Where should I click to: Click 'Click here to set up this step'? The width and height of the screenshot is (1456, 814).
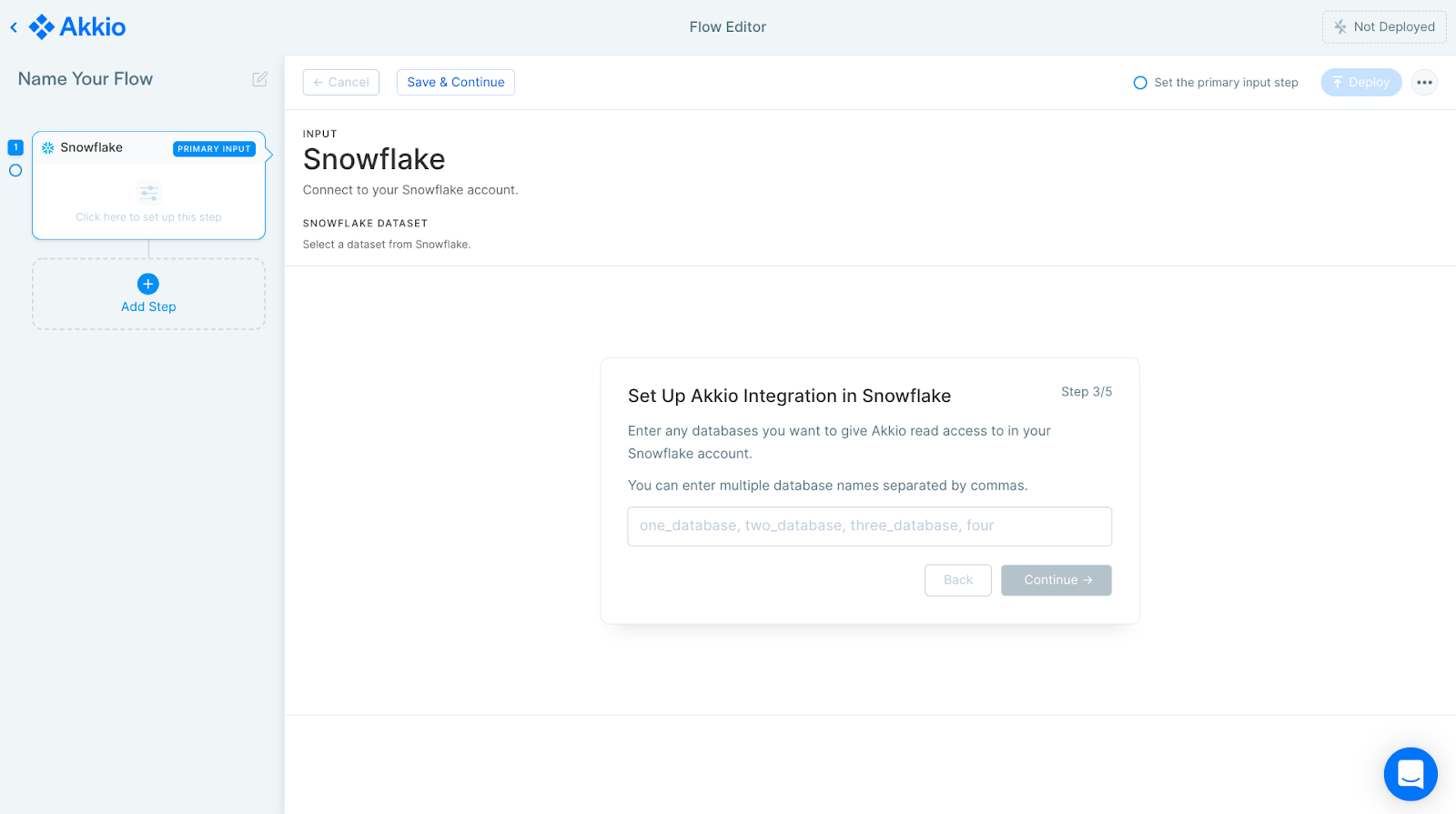(148, 217)
